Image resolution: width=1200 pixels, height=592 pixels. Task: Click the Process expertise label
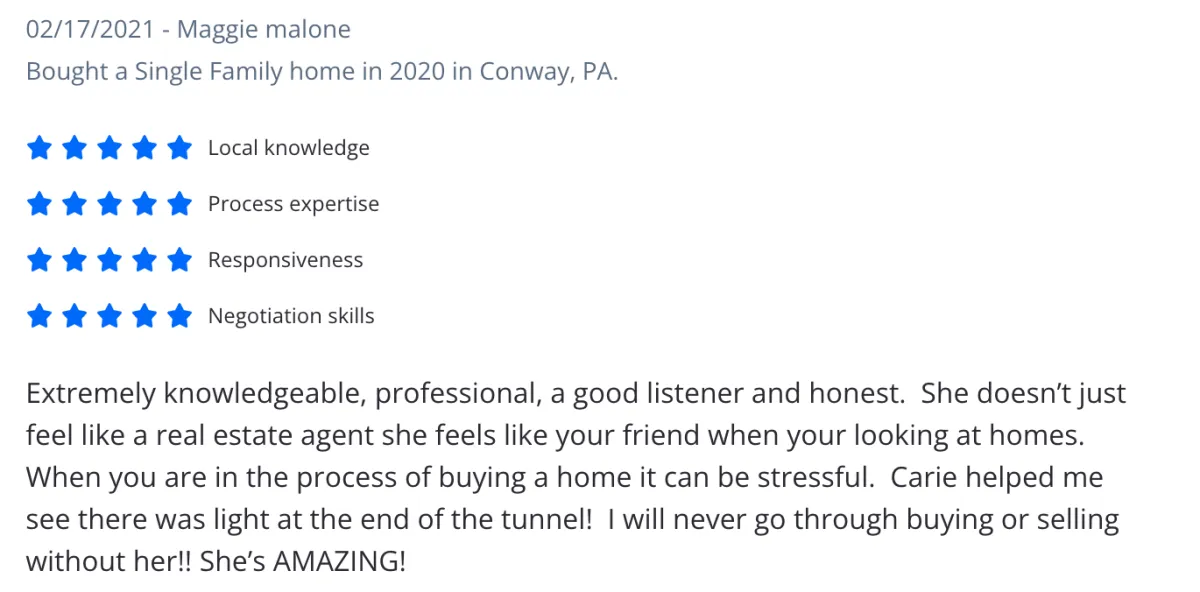point(294,204)
